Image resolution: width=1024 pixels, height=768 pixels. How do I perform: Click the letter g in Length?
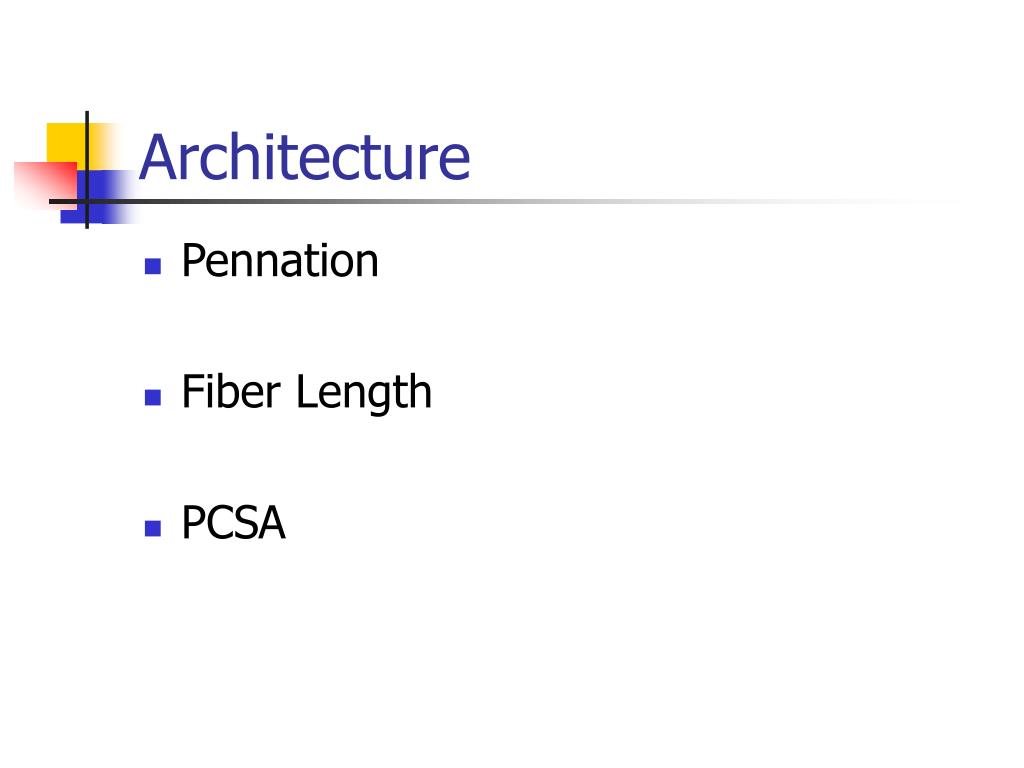(x=380, y=397)
